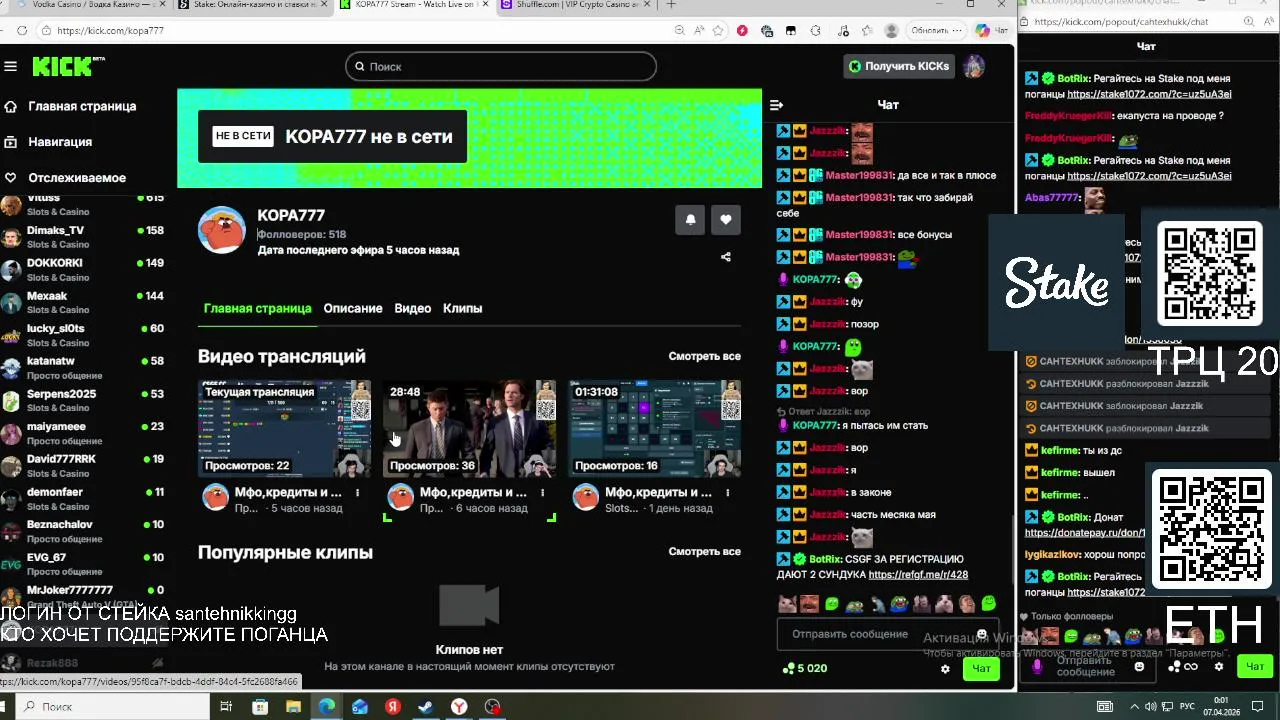The height and width of the screenshot is (720, 1280).
Task: Collapse the chat panel with the arrow icon
Action: (777, 105)
